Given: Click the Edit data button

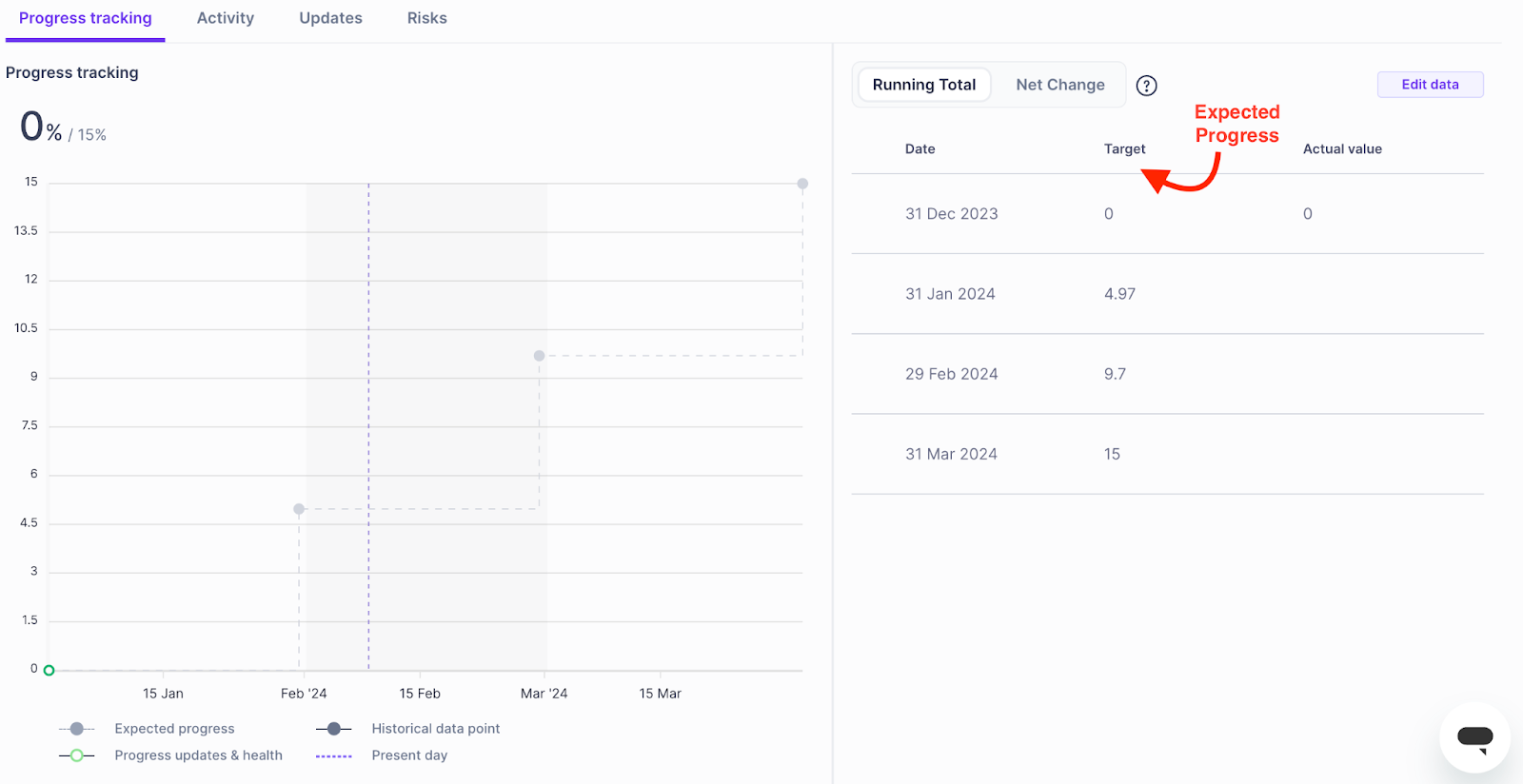Looking at the screenshot, I should coord(1430,85).
